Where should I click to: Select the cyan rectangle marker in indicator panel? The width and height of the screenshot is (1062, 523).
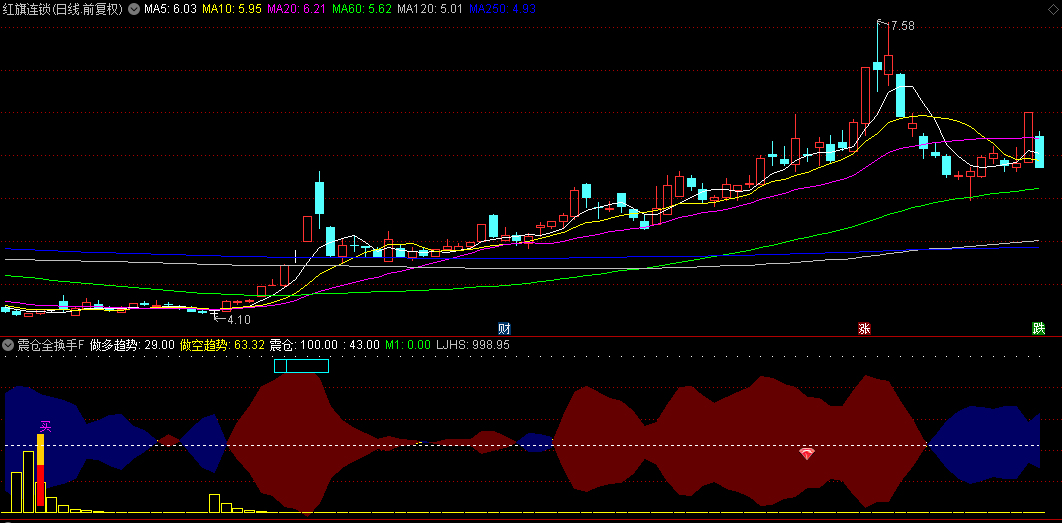(301, 366)
